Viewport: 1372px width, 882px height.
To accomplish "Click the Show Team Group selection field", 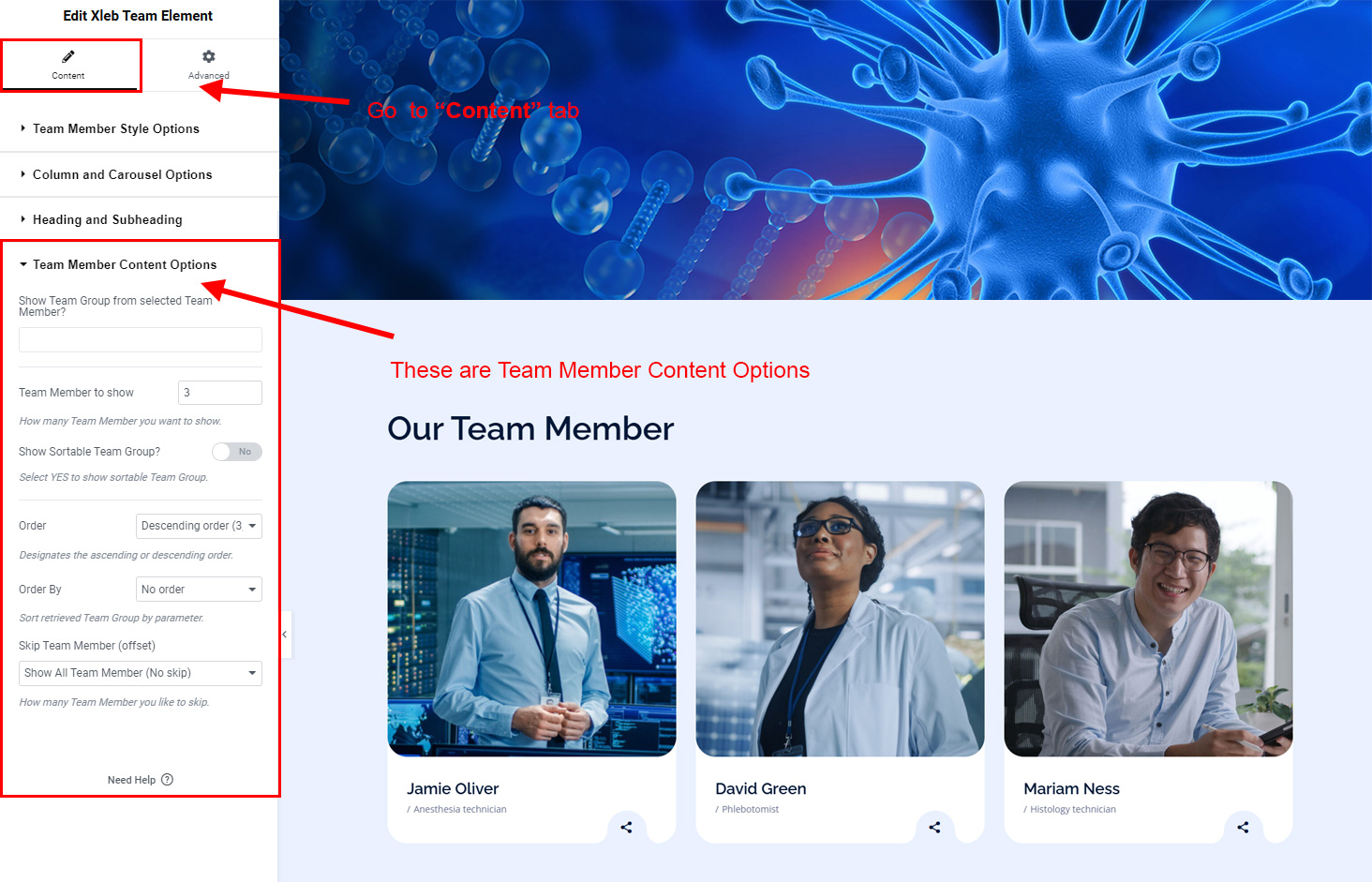I will pyautogui.click(x=141, y=339).
